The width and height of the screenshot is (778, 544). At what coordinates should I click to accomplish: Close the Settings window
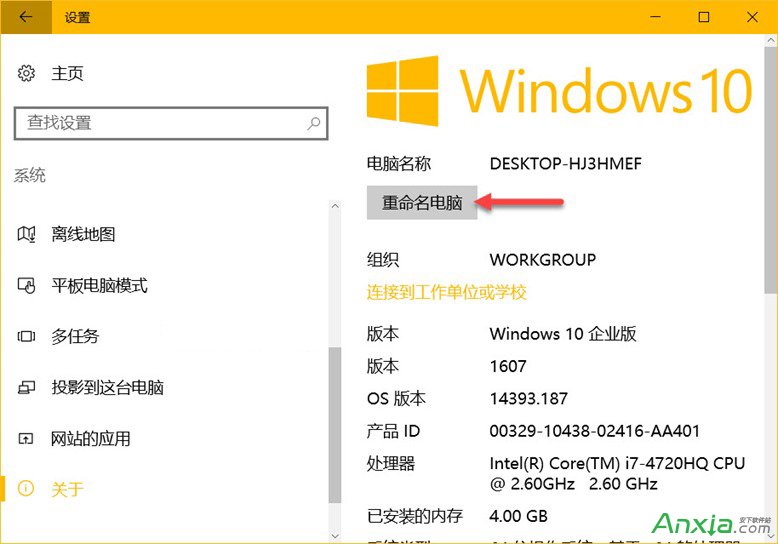(752, 17)
